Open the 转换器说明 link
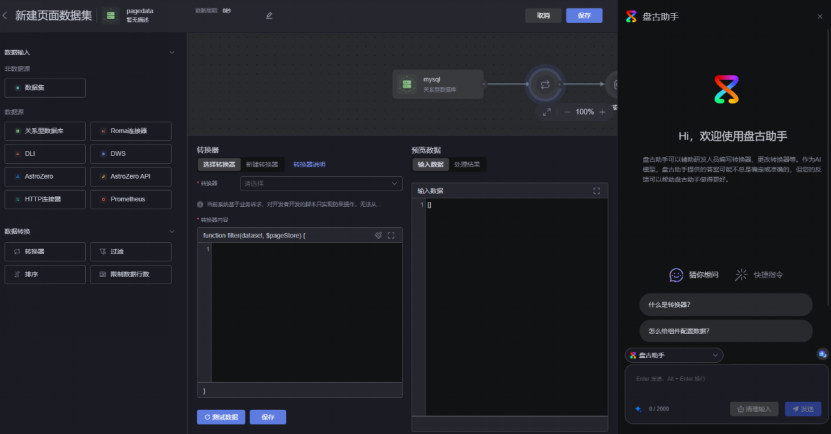The image size is (831, 434). tap(310, 164)
